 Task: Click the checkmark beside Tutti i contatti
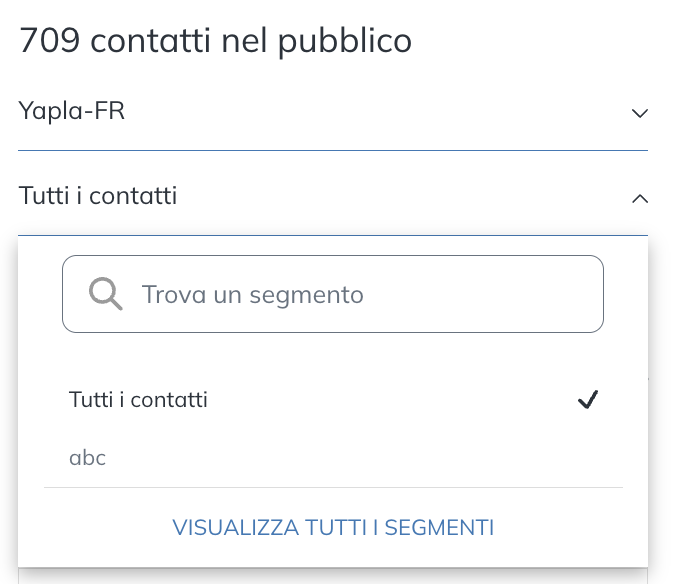[x=588, y=399]
